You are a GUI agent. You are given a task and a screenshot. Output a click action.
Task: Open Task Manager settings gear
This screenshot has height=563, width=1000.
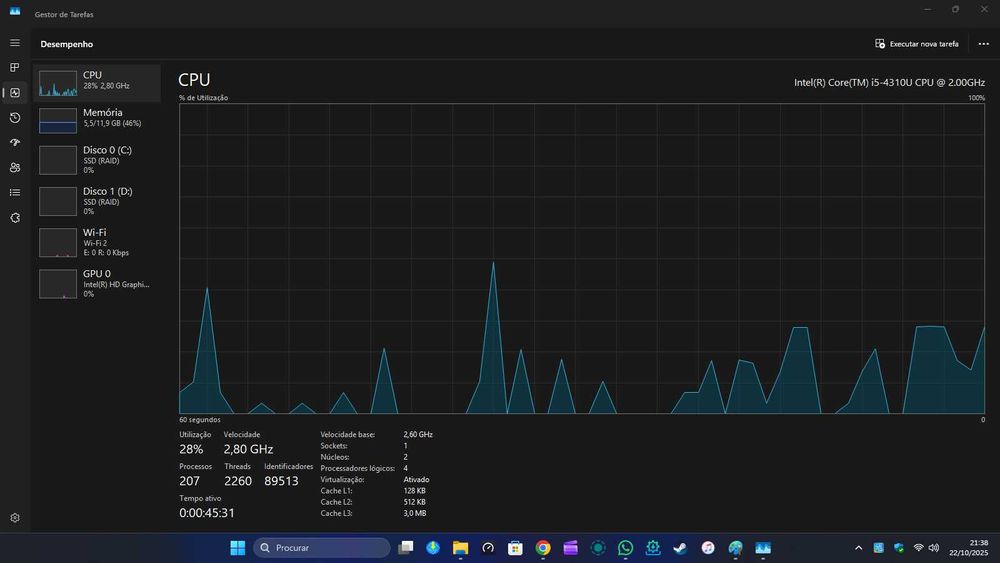pyautogui.click(x=15, y=518)
